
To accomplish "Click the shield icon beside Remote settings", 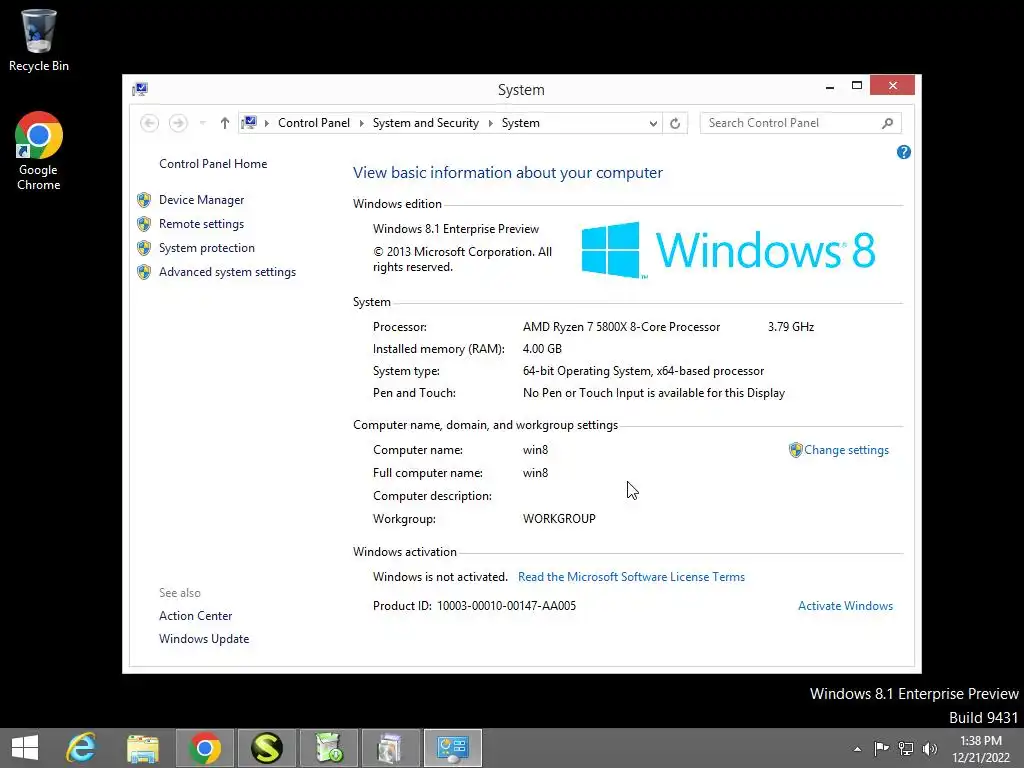I will 144,224.
